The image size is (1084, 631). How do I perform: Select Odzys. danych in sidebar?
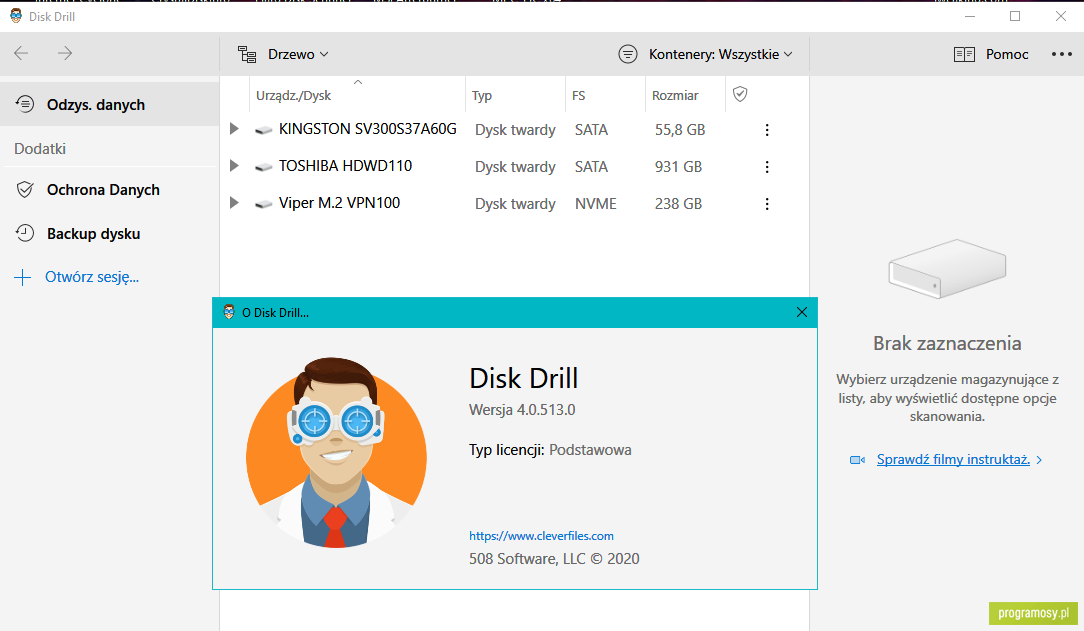pyautogui.click(x=110, y=104)
